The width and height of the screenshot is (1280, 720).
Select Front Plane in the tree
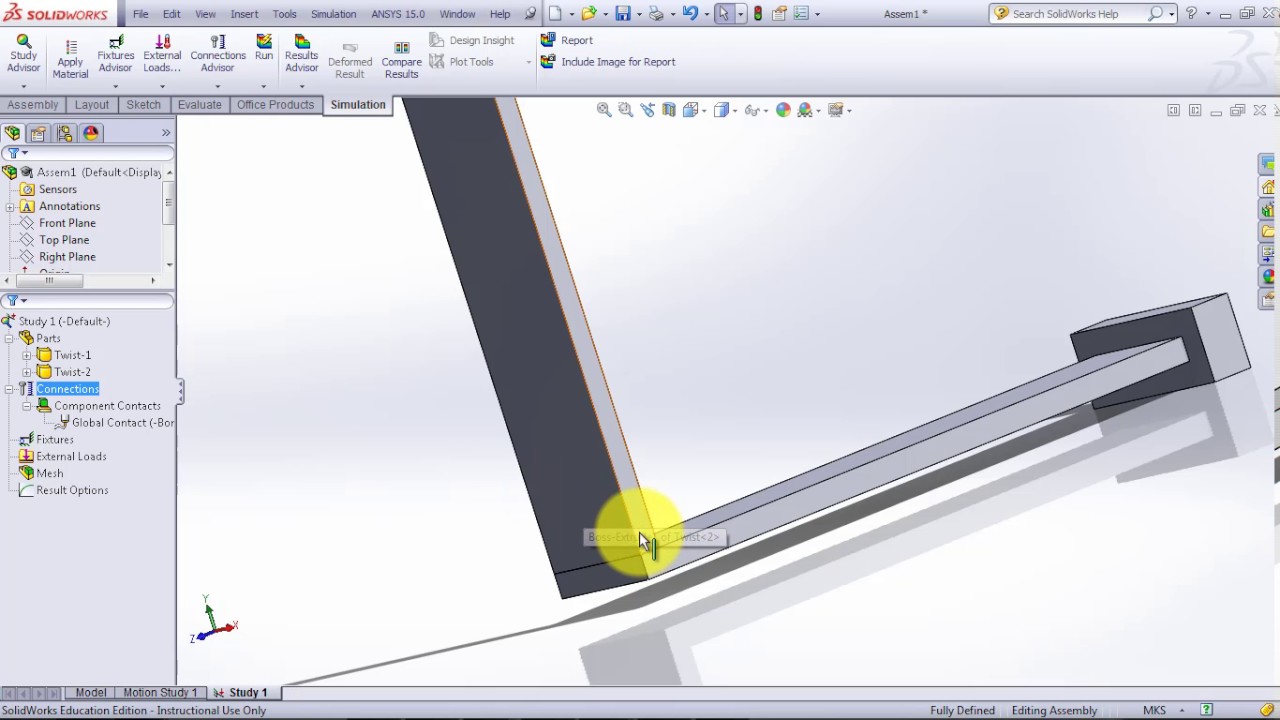pos(67,223)
